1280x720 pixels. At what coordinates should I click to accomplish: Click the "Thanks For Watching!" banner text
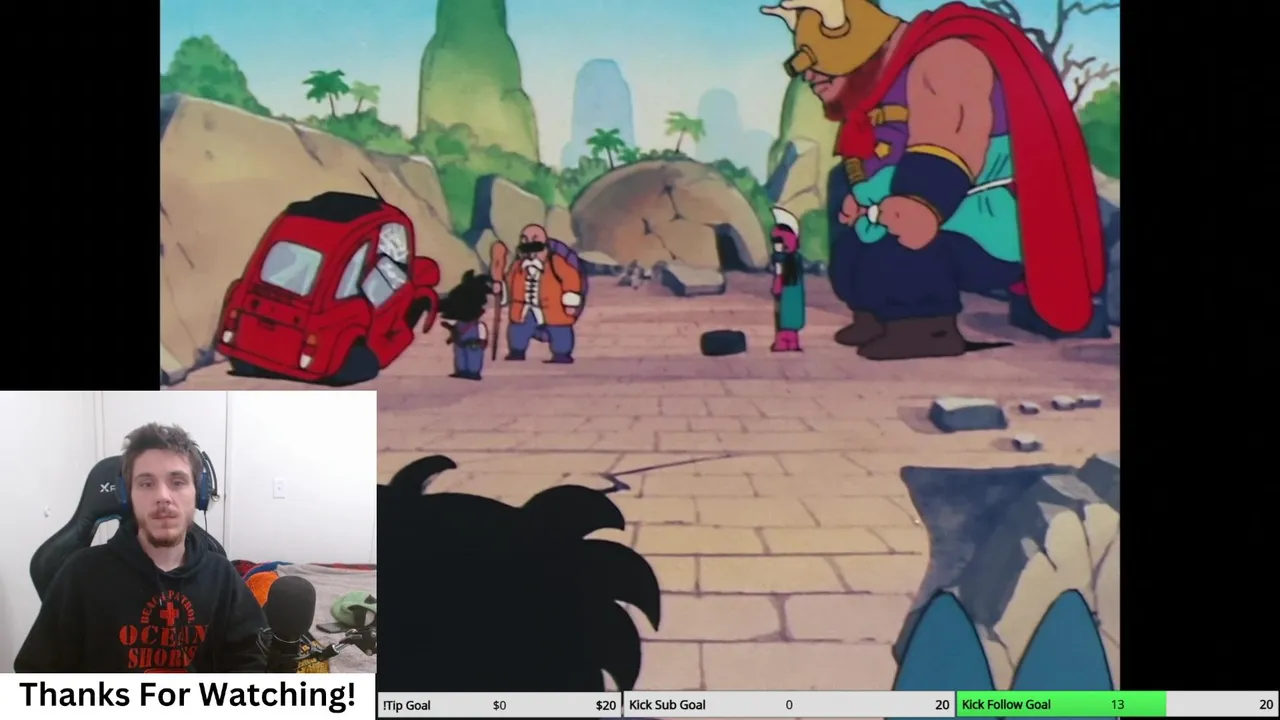click(x=187, y=694)
